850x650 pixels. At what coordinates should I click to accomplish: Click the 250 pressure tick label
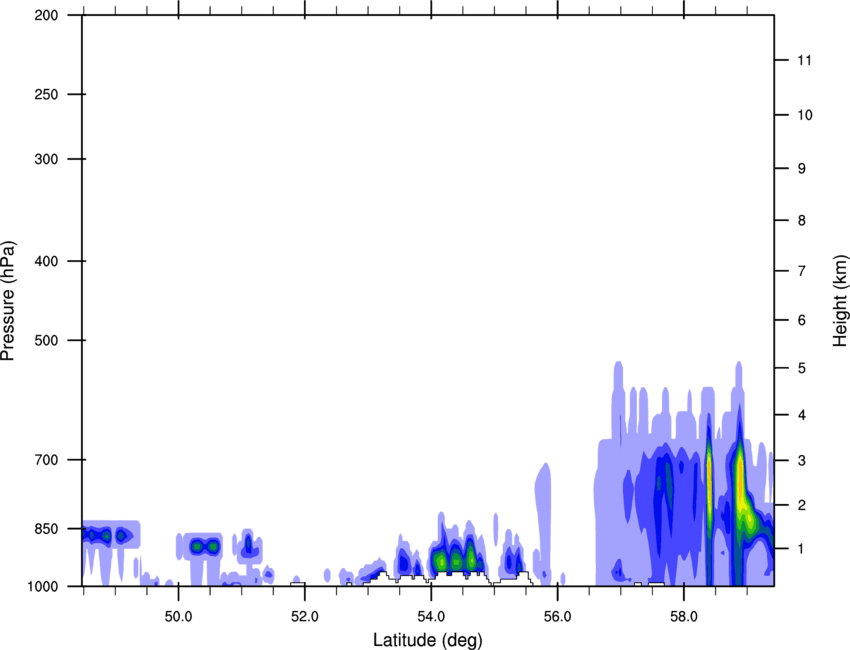click(46, 94)
